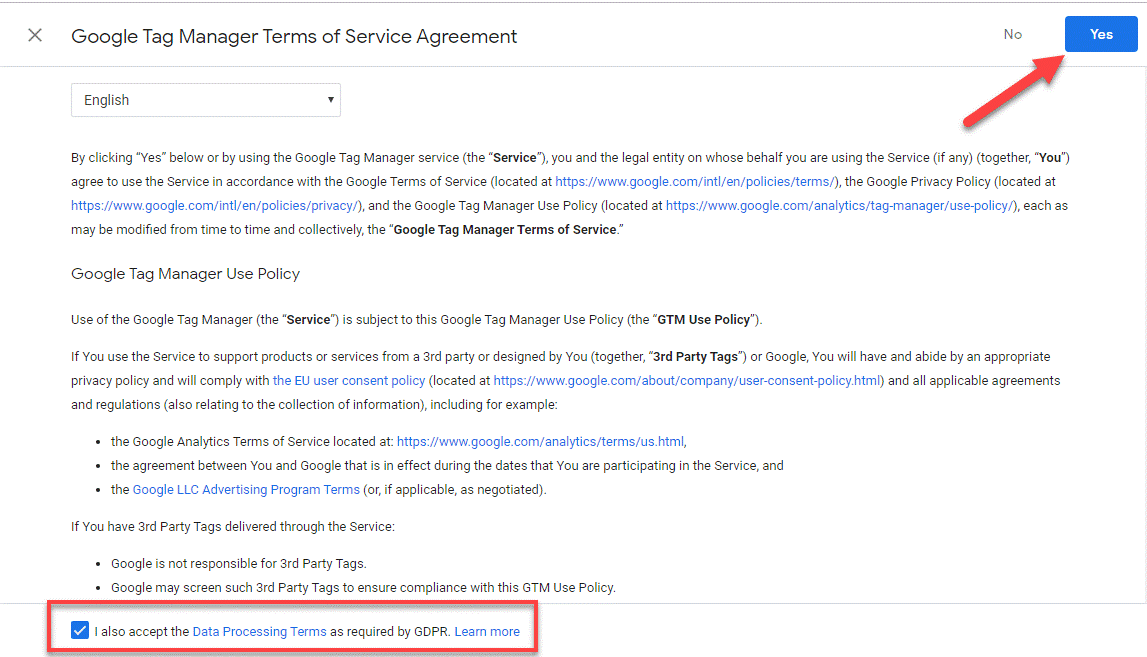Click the 'Google is not responsible' bullet

tap(231, 564)
